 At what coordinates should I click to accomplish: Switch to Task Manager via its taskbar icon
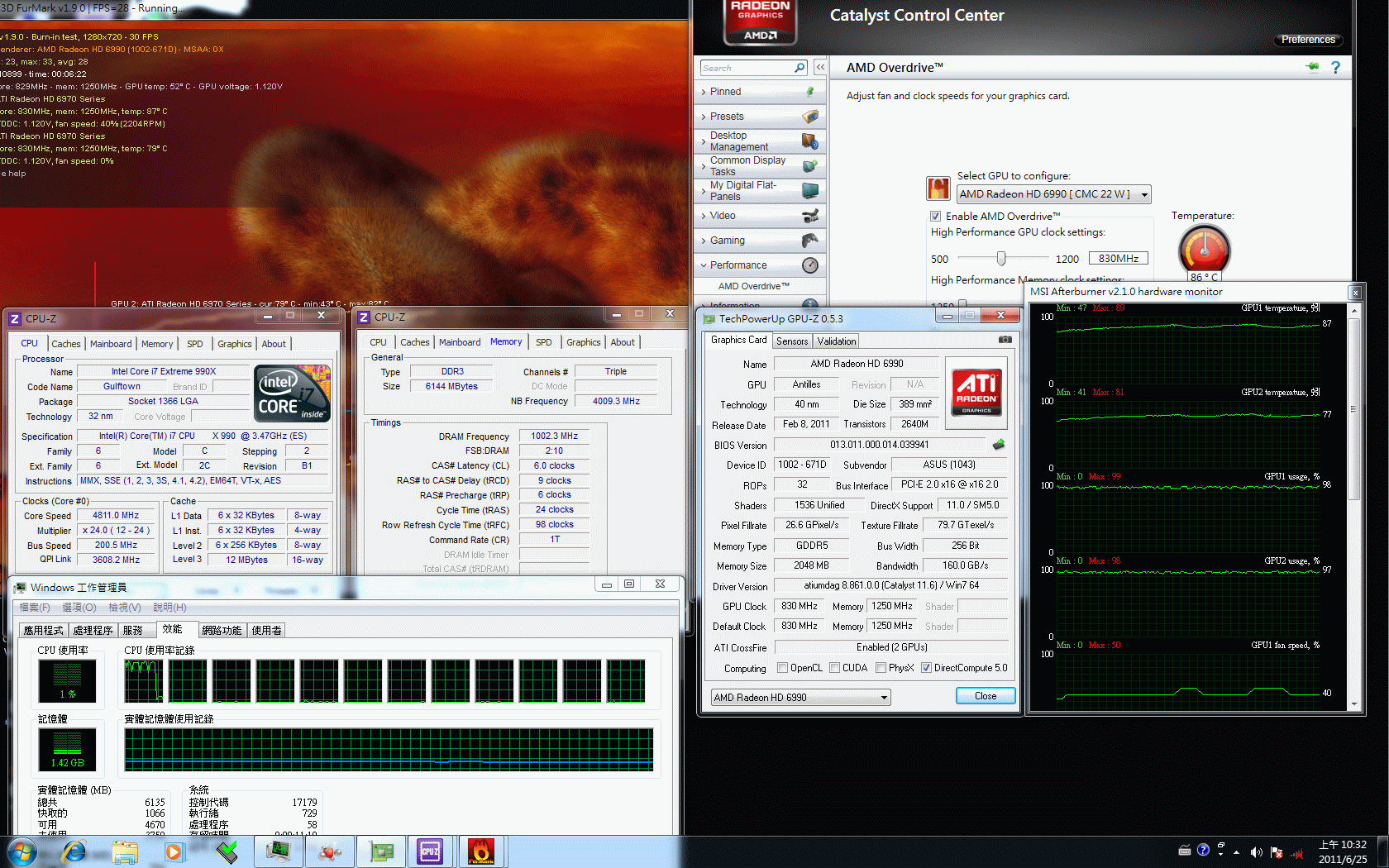click(278, 851)
